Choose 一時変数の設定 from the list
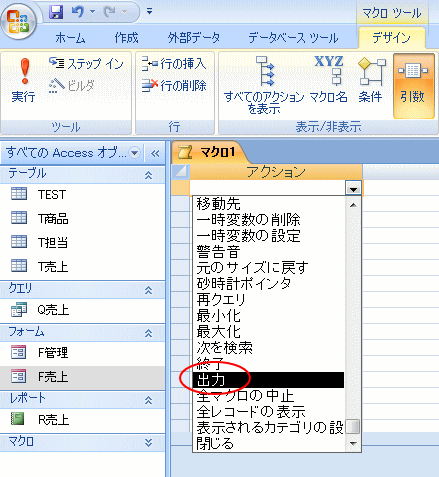Image resolution: width=439 pixels, height=477 pixels. click(269, 236)
